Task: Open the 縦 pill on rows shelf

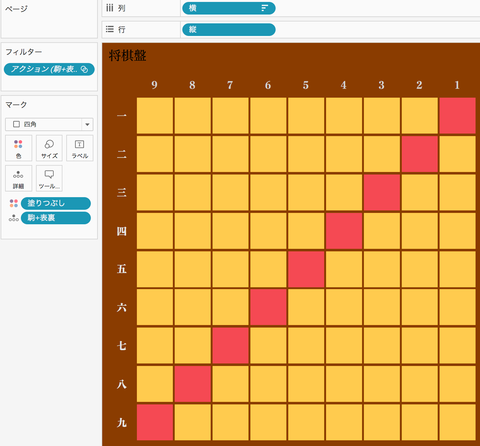Action: (x=229, y=29)
